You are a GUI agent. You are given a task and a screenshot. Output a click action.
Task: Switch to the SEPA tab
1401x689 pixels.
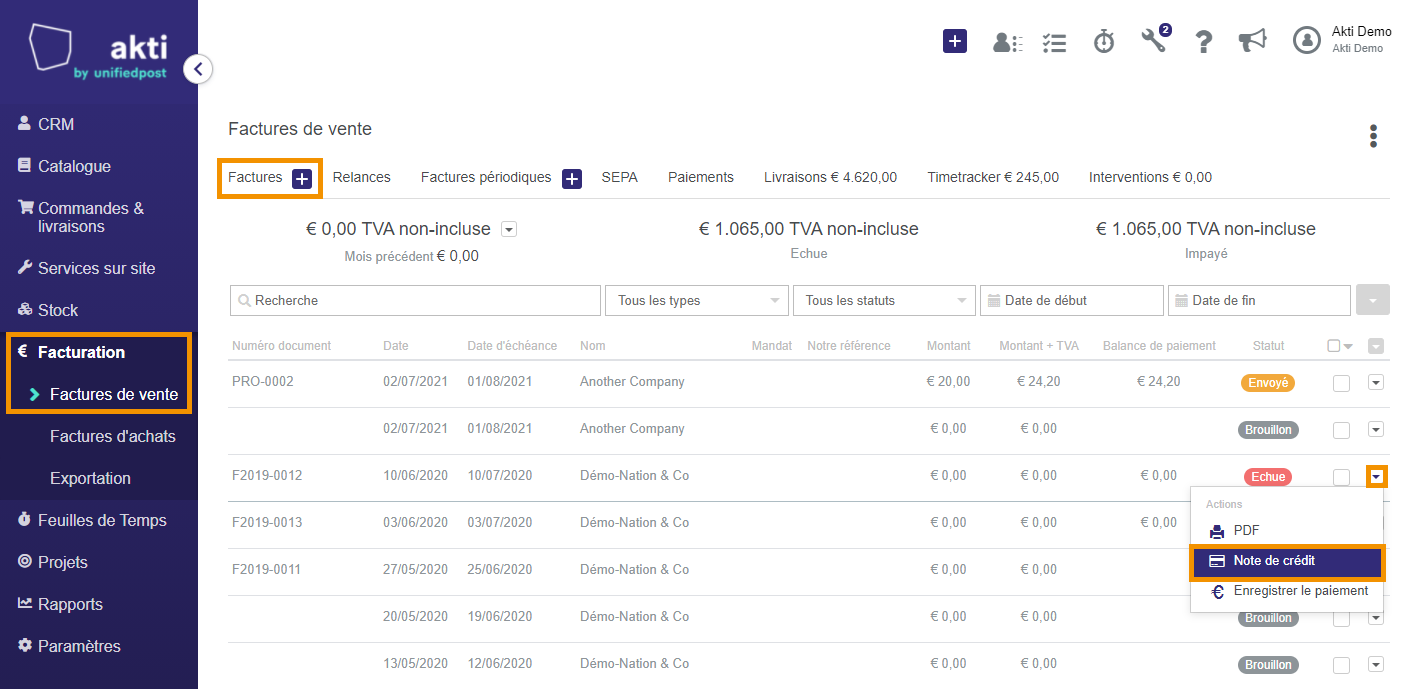point(620,177)
